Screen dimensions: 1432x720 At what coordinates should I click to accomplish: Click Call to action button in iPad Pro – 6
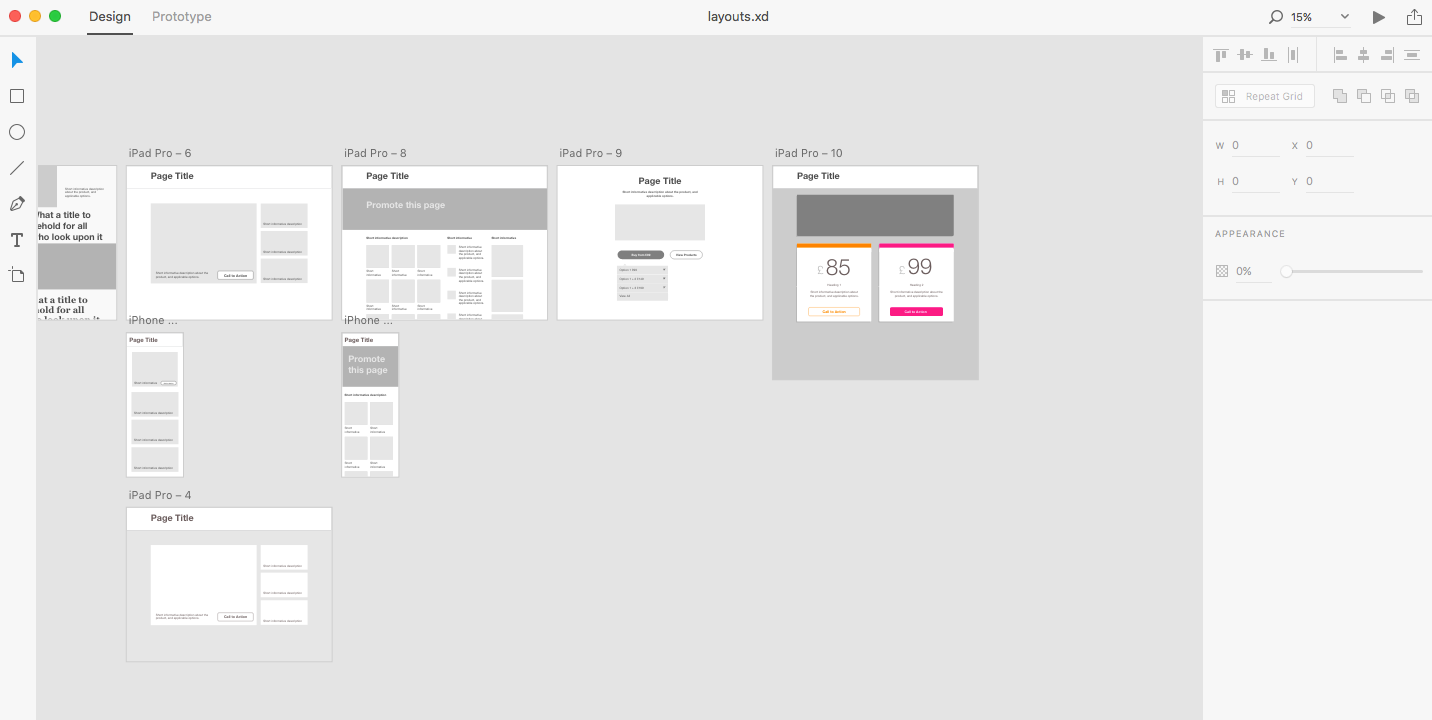236,275
